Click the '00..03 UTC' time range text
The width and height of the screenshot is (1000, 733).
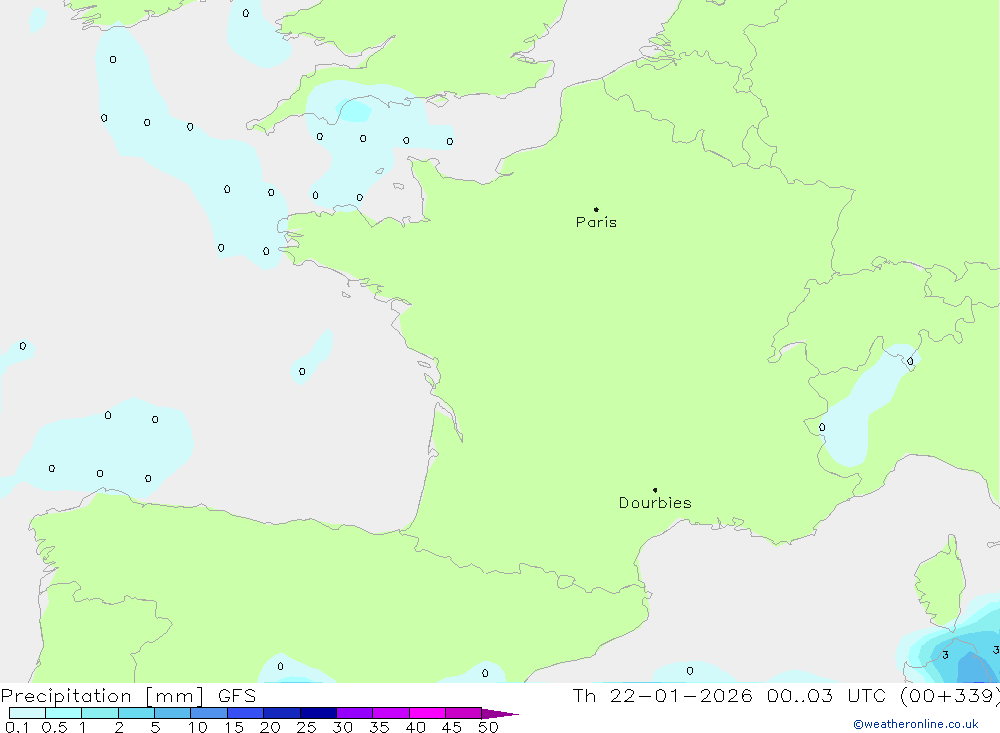pyautogui.click(x=826, y=695)
